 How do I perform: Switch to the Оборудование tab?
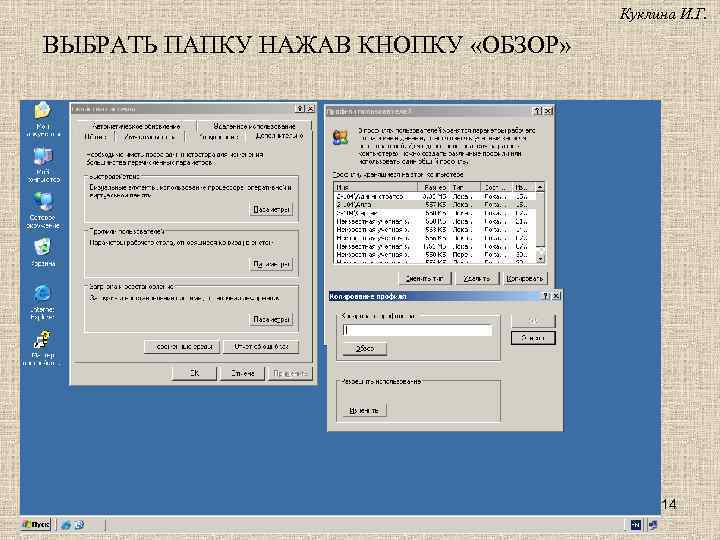click(x=219, y=137)
